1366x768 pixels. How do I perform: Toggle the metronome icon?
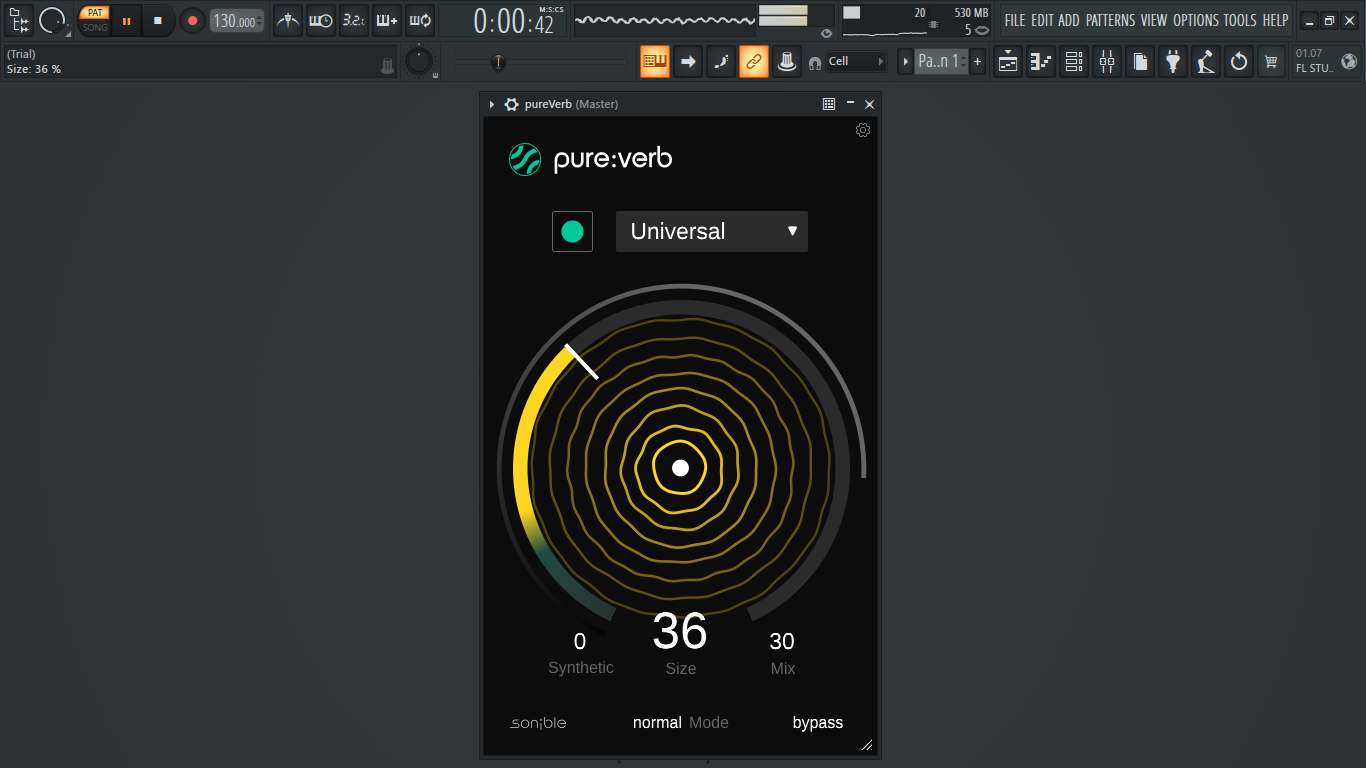(x=288, y=20)
